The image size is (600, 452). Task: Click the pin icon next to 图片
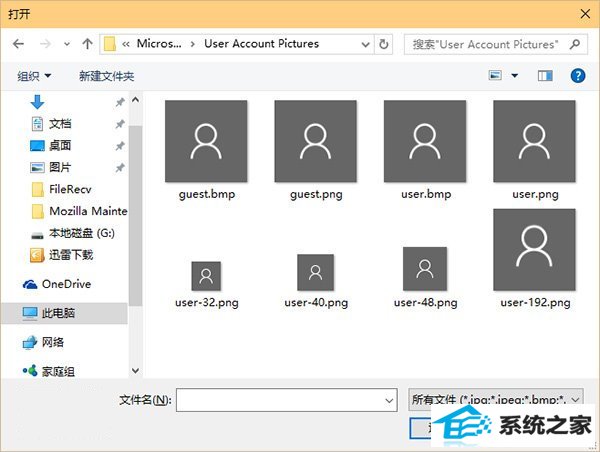[x=120, y=168]
